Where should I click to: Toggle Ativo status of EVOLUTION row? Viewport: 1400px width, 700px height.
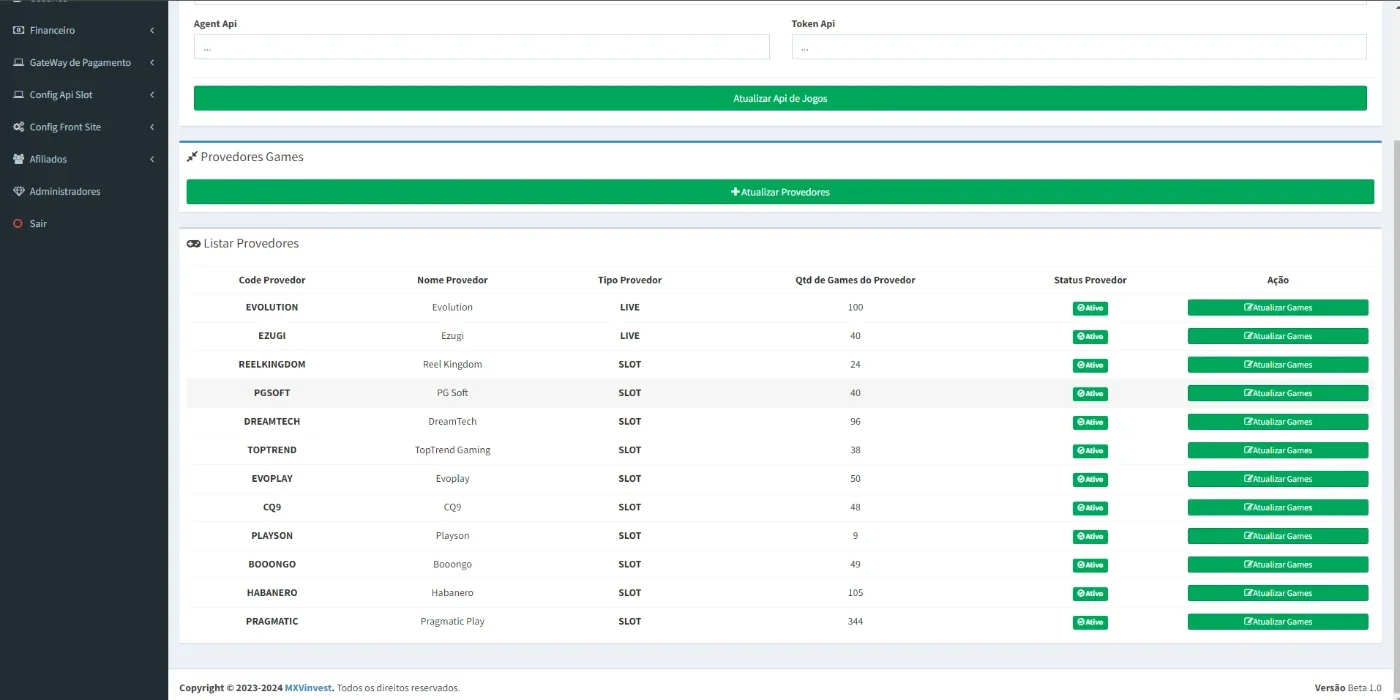click(x=1090, y=309)
